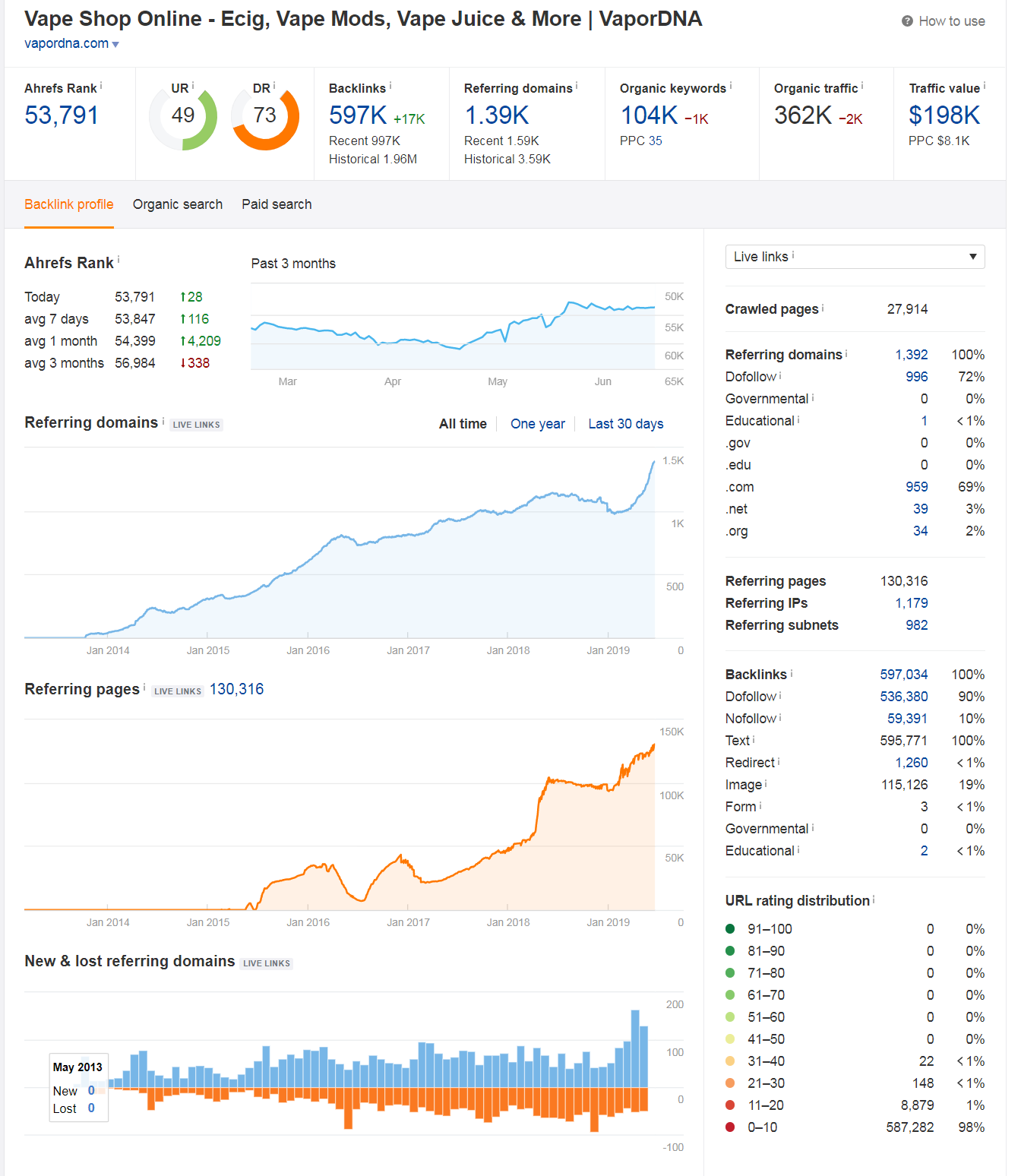The image size is (1021, 1176).
Task: Open the Organic search tab
Action: click(178, 204)
